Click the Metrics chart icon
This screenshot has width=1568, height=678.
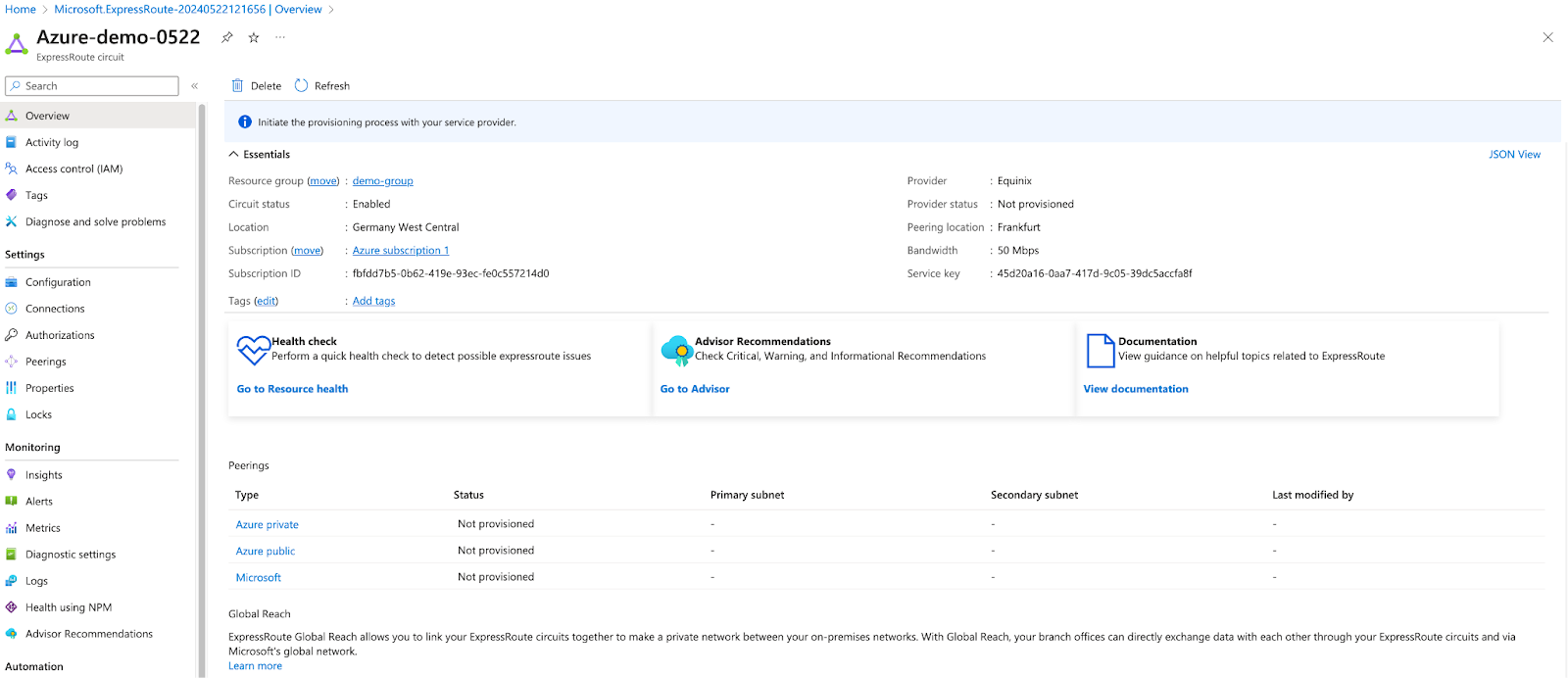[12, 528]
